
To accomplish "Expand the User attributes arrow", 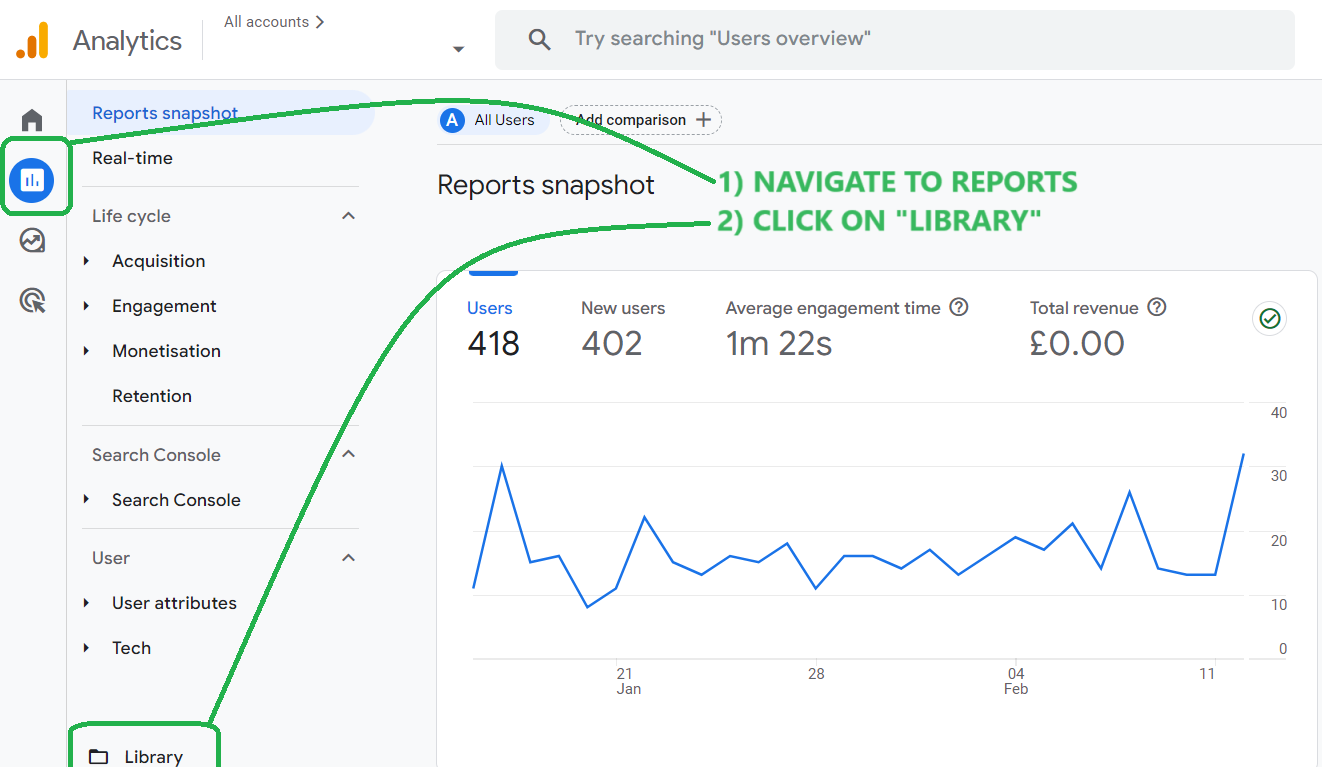I will (x=87, y=603).
